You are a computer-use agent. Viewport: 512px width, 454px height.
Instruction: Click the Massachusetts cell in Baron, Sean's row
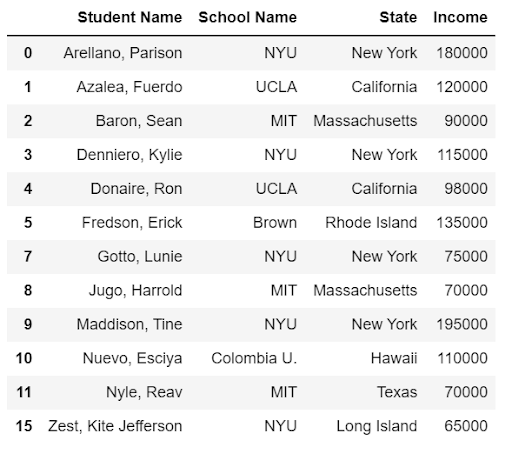point(365,121)
